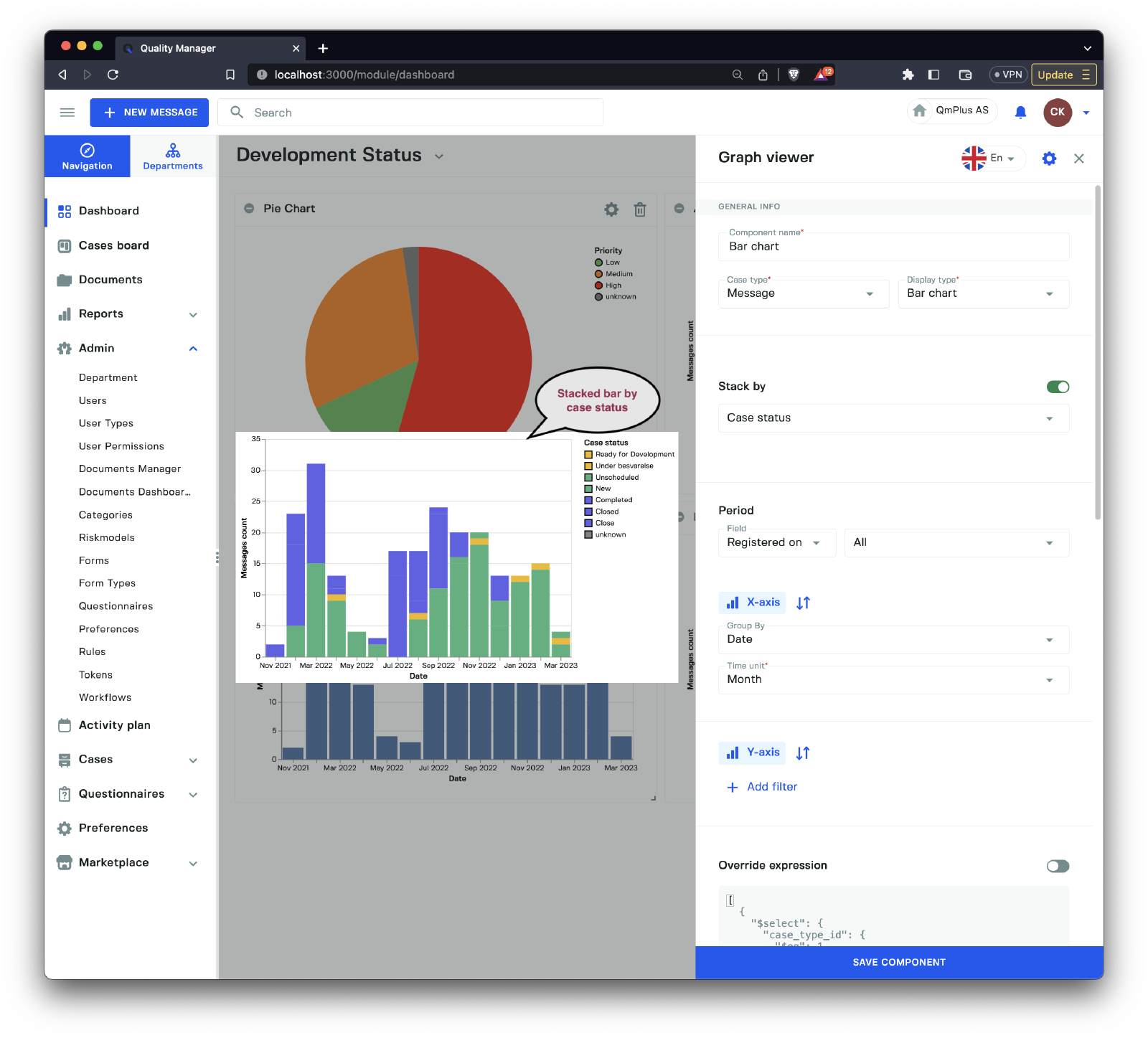Delete Pie Chart using trash icon
1148x1038 pixels.
click(640, 209)
